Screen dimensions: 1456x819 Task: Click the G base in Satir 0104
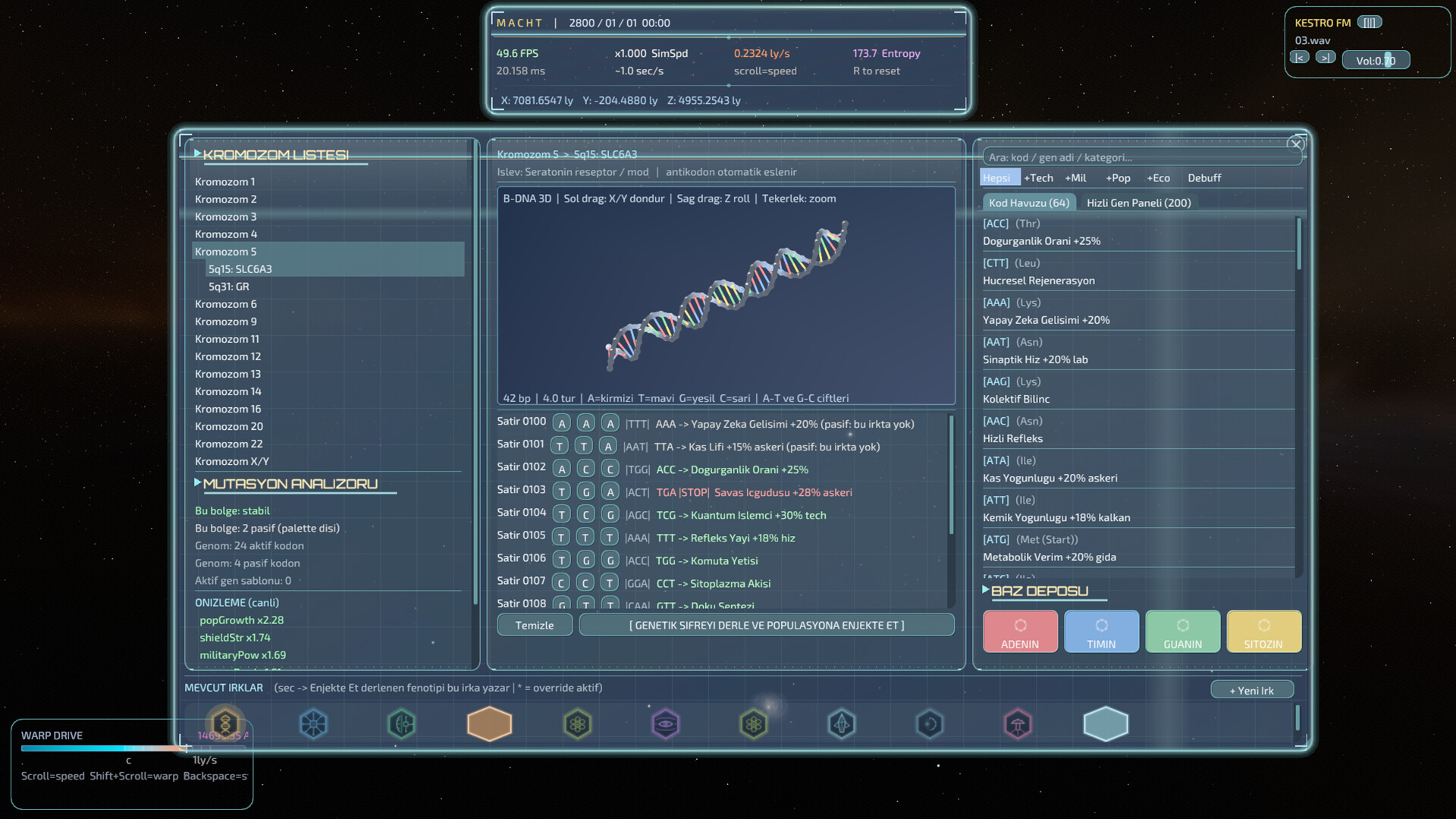point(610,515)
